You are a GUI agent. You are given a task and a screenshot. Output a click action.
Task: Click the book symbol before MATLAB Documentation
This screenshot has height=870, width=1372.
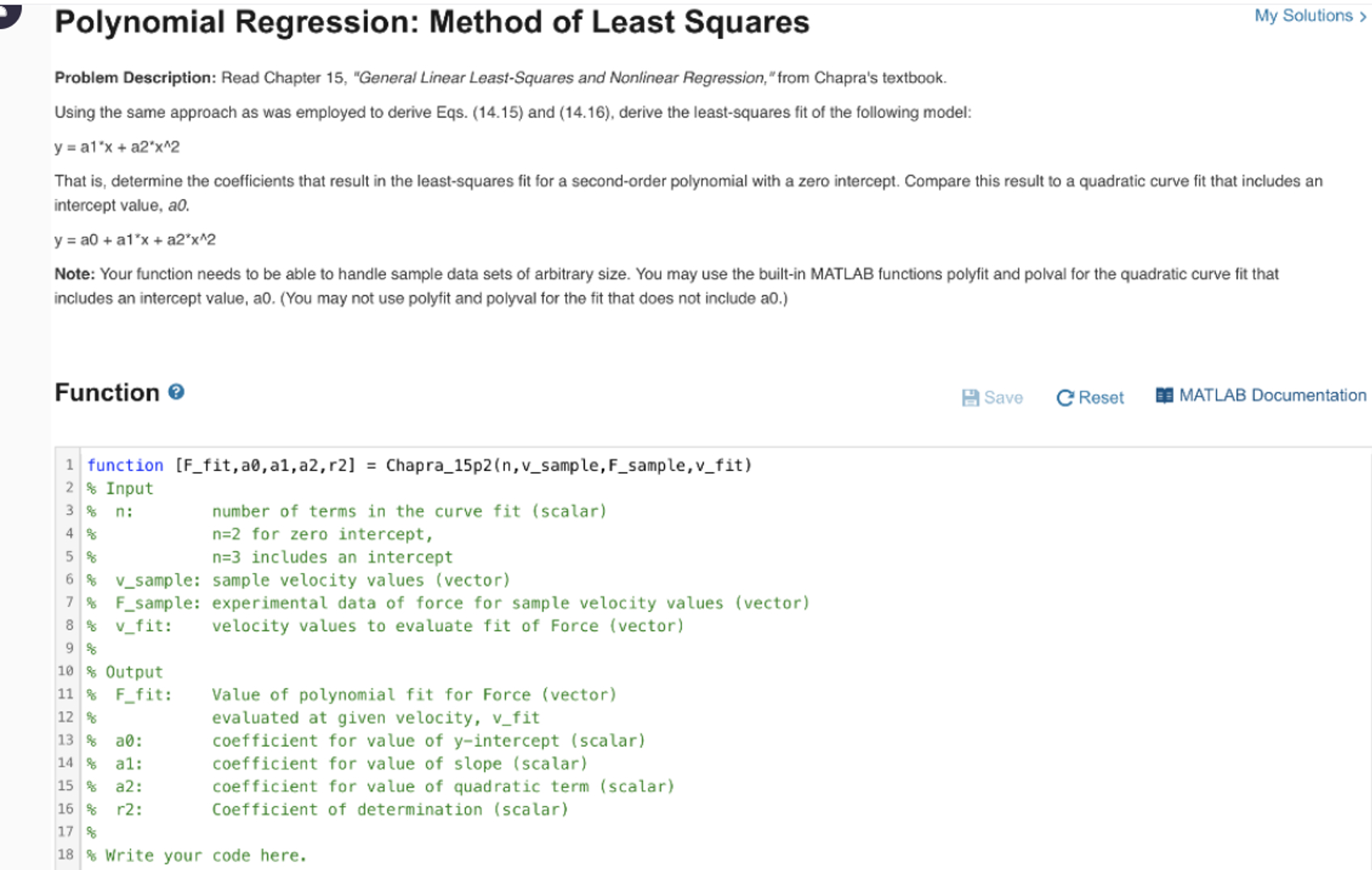click(1163, 395)
